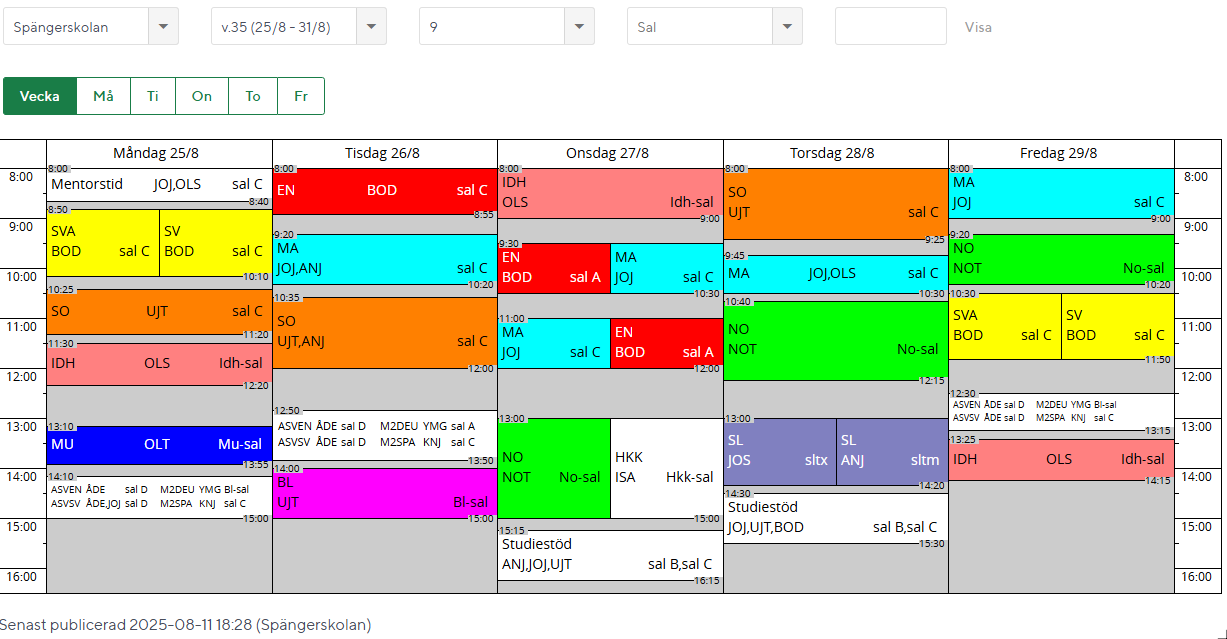The width and height of the screenshot is (1227, 639).
Task: Select the Vecka view tab
Action: (x=40, y=96)
